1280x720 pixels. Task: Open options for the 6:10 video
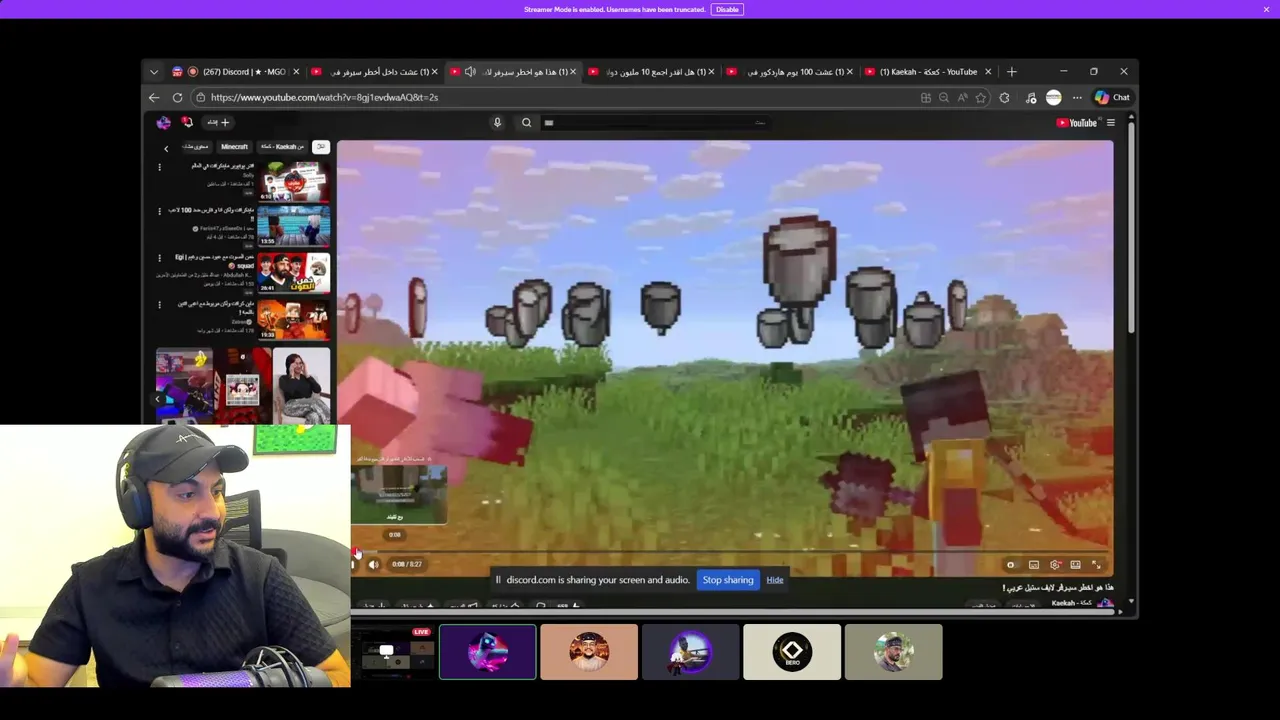coord(159,167)
